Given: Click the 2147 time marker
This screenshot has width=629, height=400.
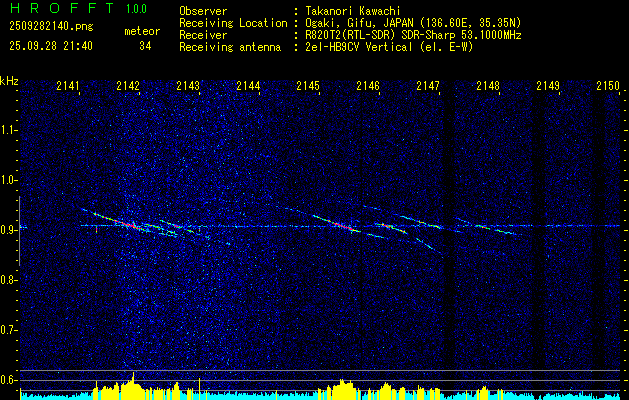Looking at the screenshot, I should (x=428, y=85).
